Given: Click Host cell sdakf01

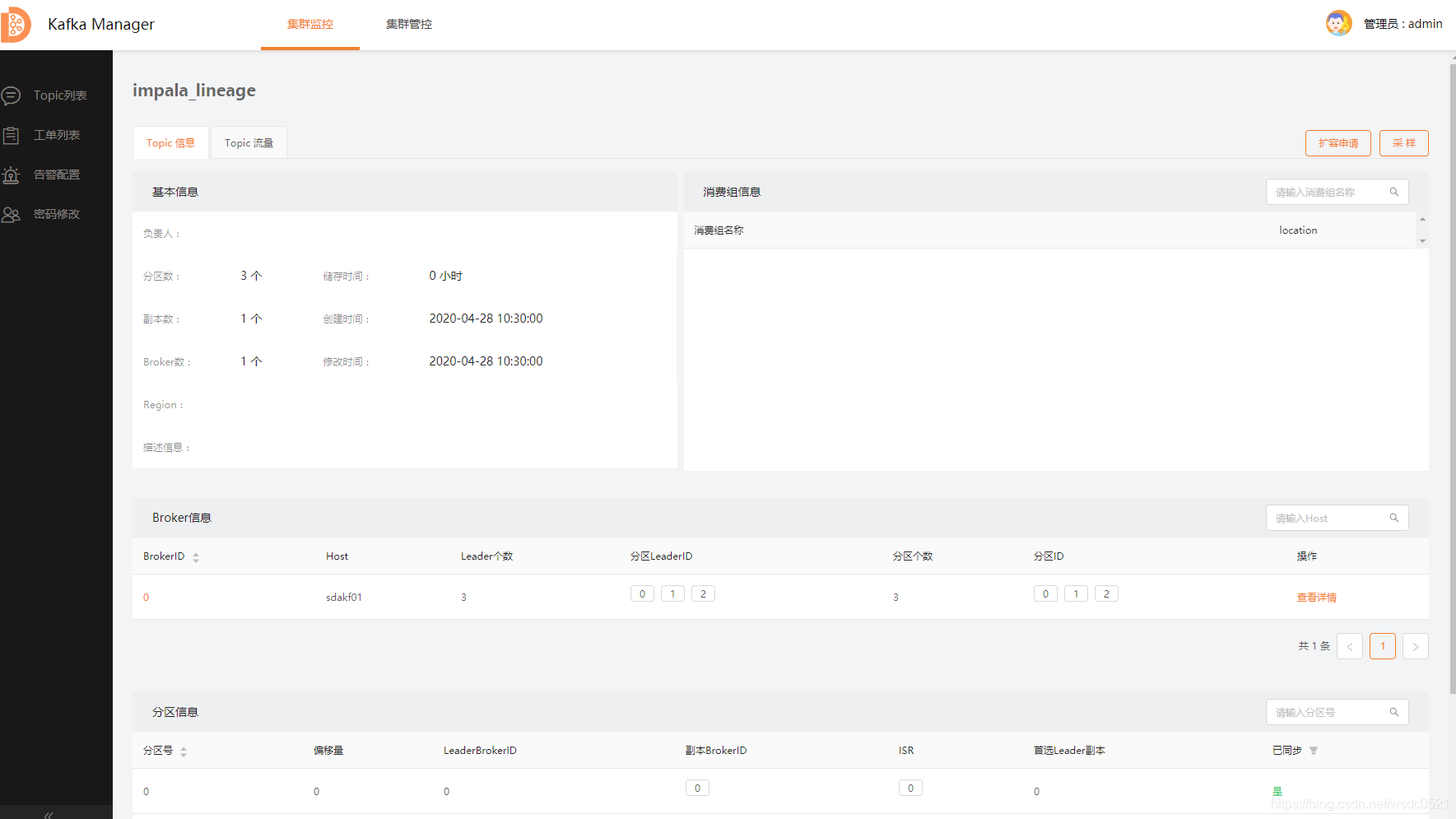Looking at the screenshot, I should (x=344, y=598).
